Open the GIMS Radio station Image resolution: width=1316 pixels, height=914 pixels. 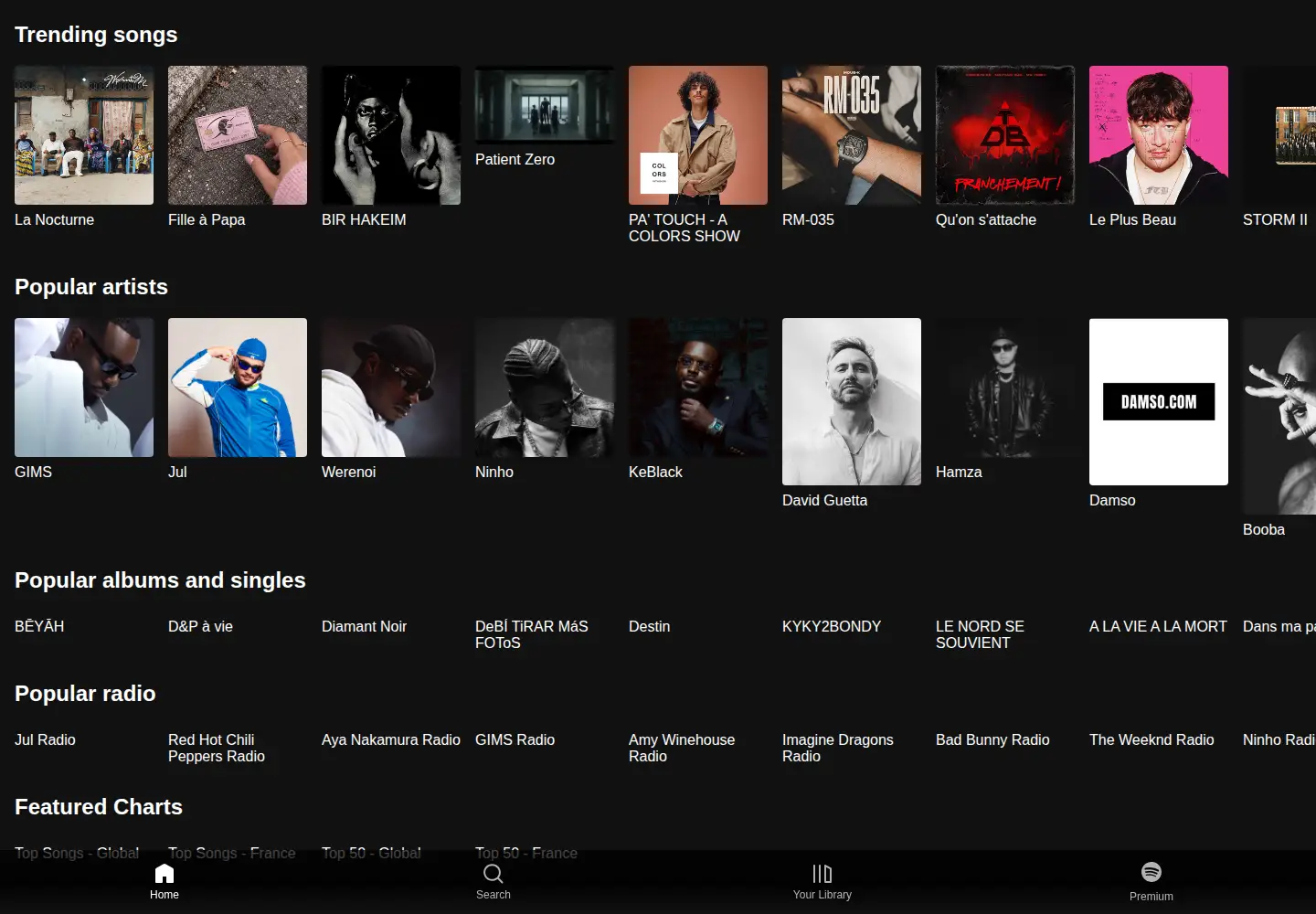pos(515,739)
